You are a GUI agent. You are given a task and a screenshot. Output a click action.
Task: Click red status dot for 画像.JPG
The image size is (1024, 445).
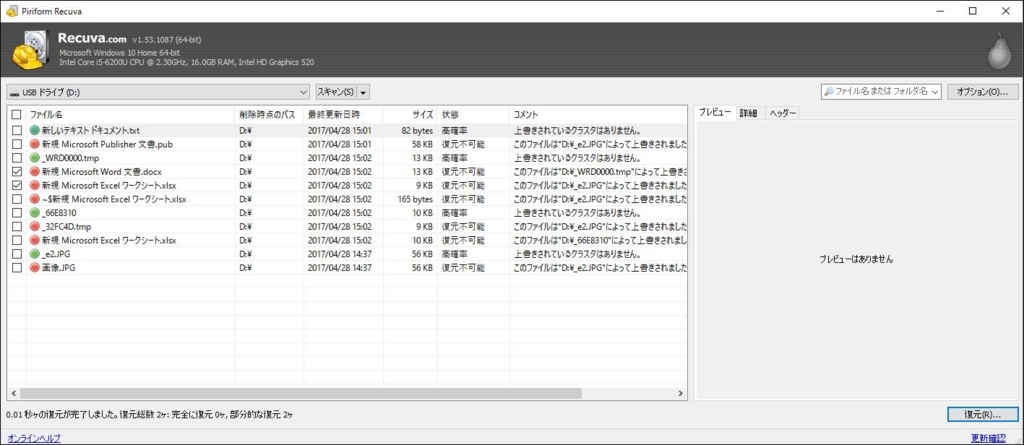[35, 267]
